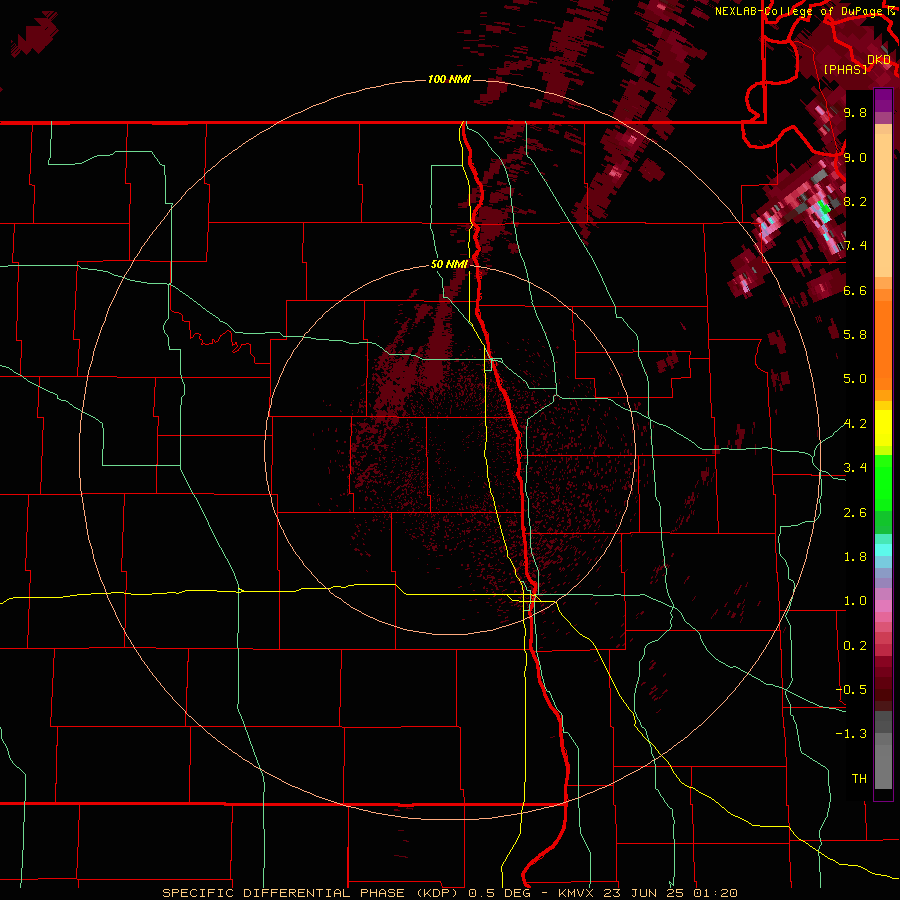Viewport: 900px width, 900px height.
Task: Click the 3.4 scale value
Action: point(855,468)
